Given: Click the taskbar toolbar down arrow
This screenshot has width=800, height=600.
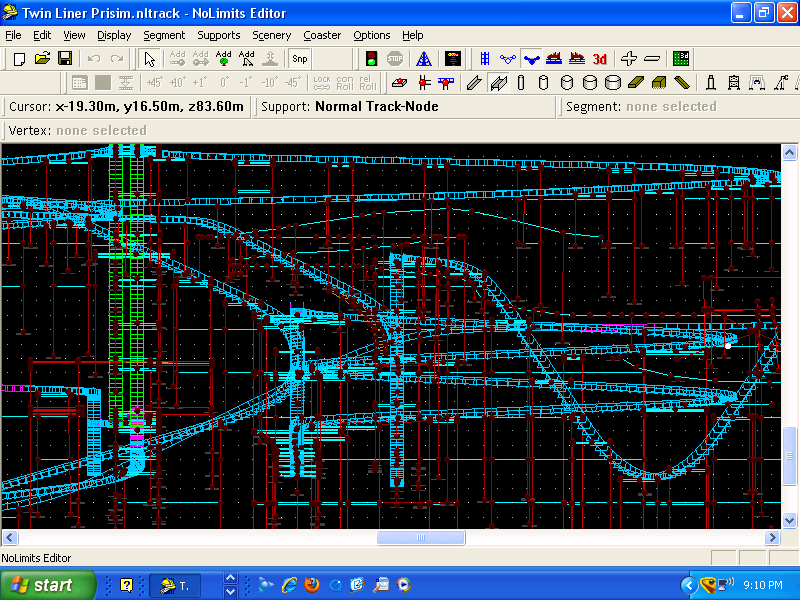Looking at the screenshot, I should (231, 592).
